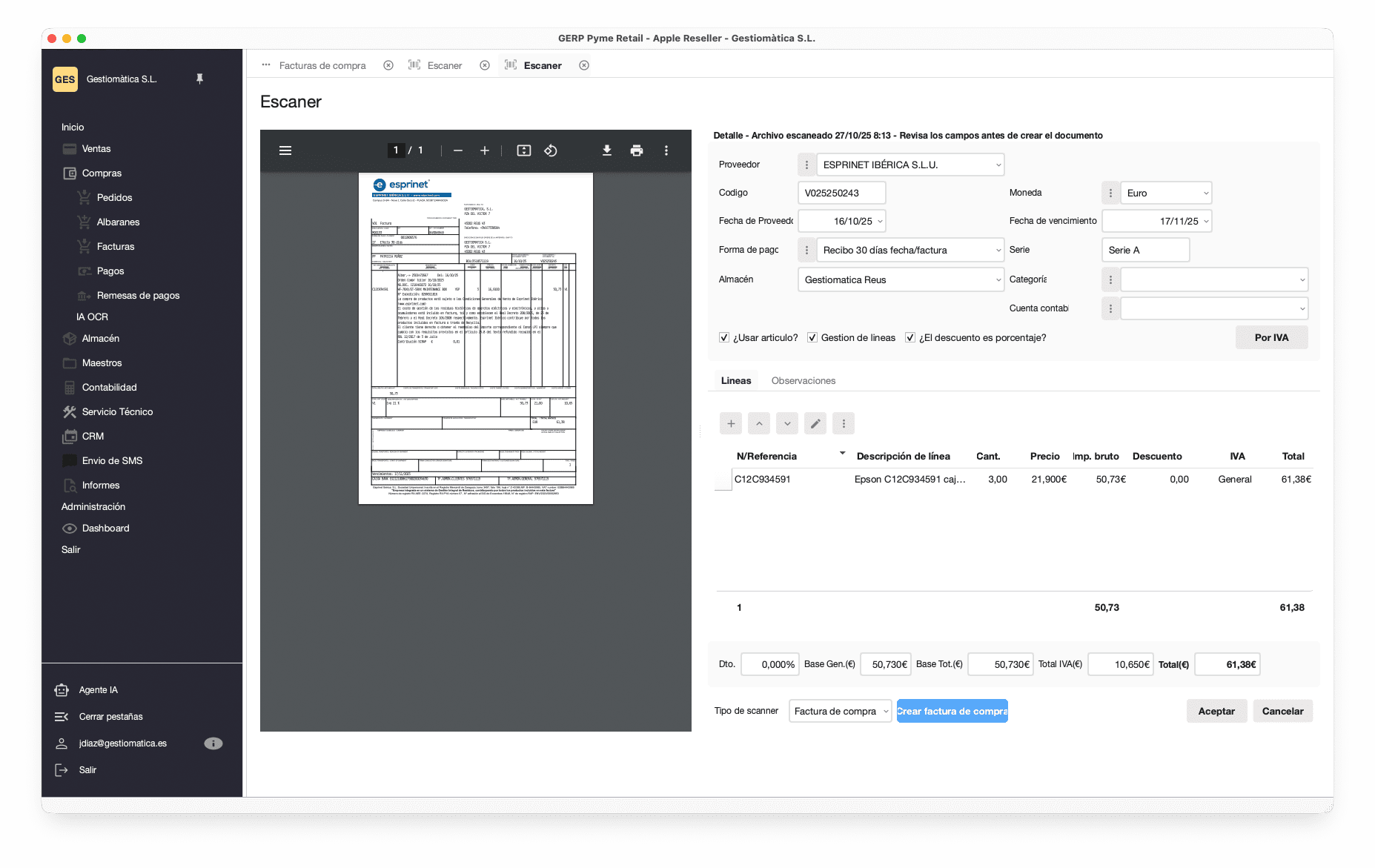Download the scanned PDF document
The image size is (1375, 868).
coord(606,150)
